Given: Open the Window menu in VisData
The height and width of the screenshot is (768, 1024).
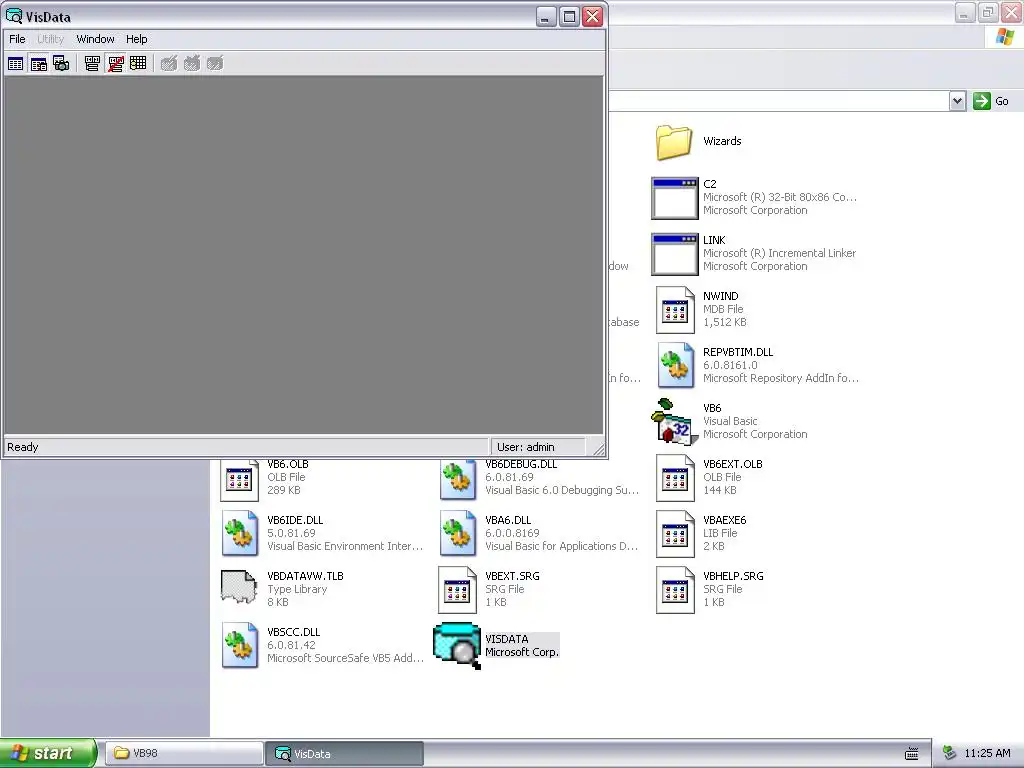Looking at the screenshot, I should pos(95,39).
